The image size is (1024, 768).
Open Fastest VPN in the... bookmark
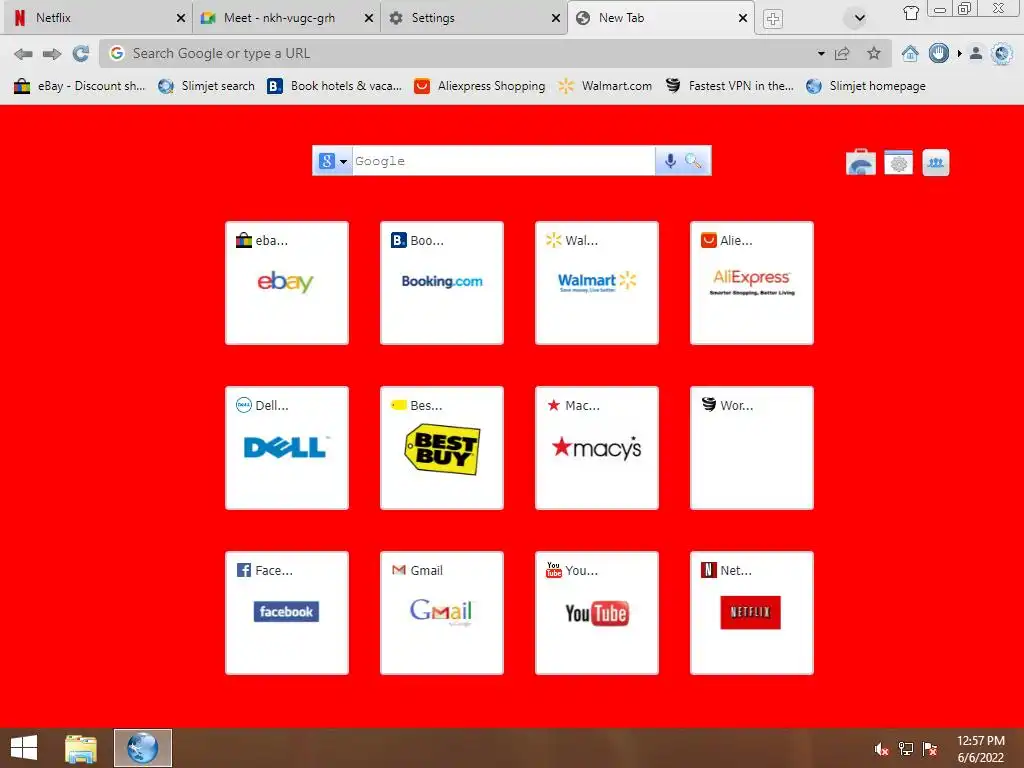pyautogui.click(x=729, y=86)
